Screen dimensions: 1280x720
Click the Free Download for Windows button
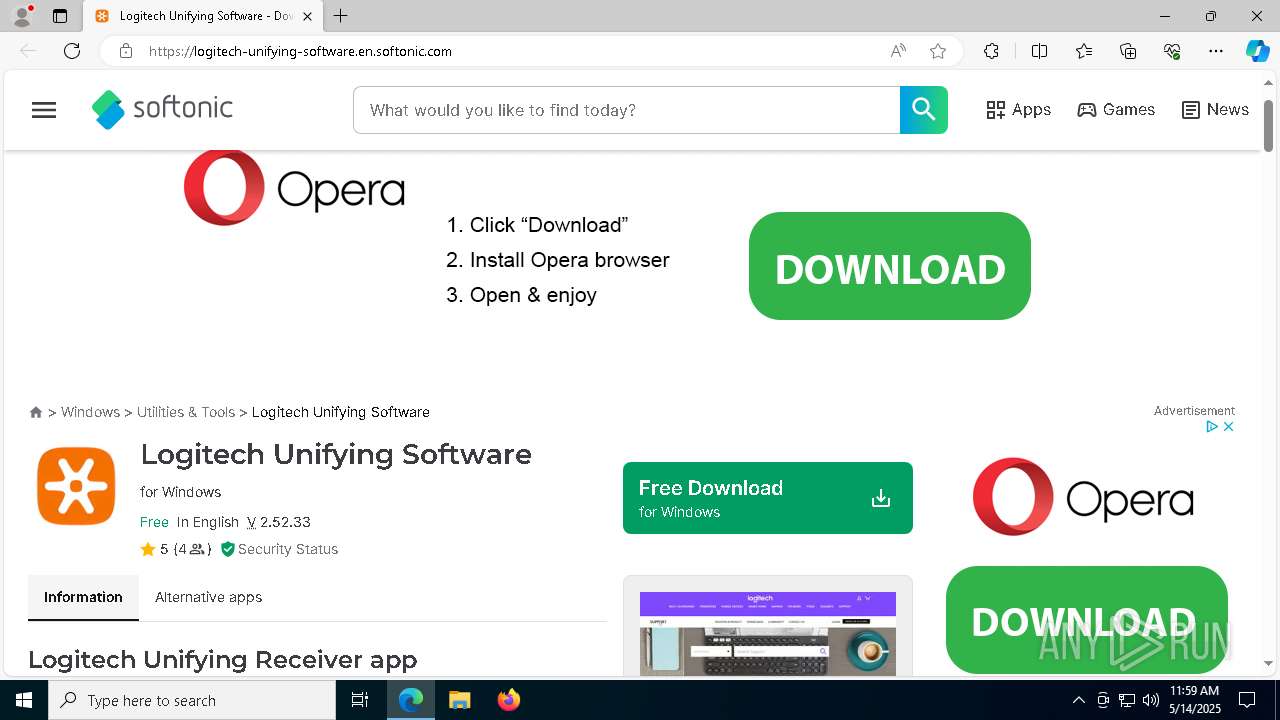(768, 498)
